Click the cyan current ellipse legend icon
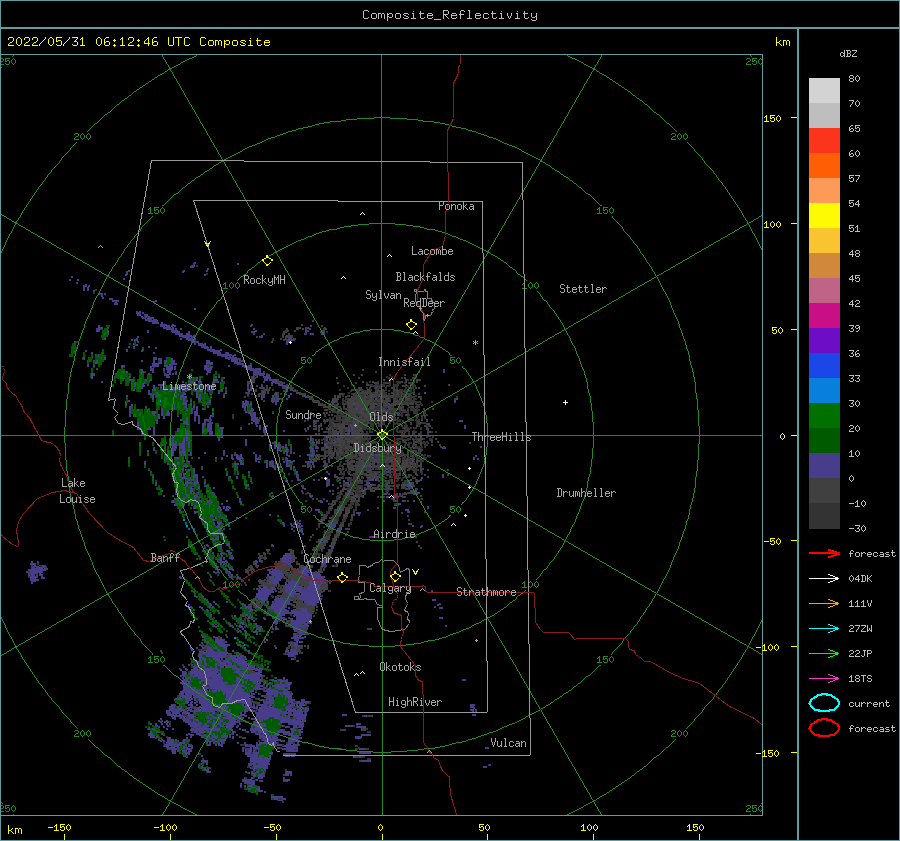Screen dimensions: 900x841 824,703
